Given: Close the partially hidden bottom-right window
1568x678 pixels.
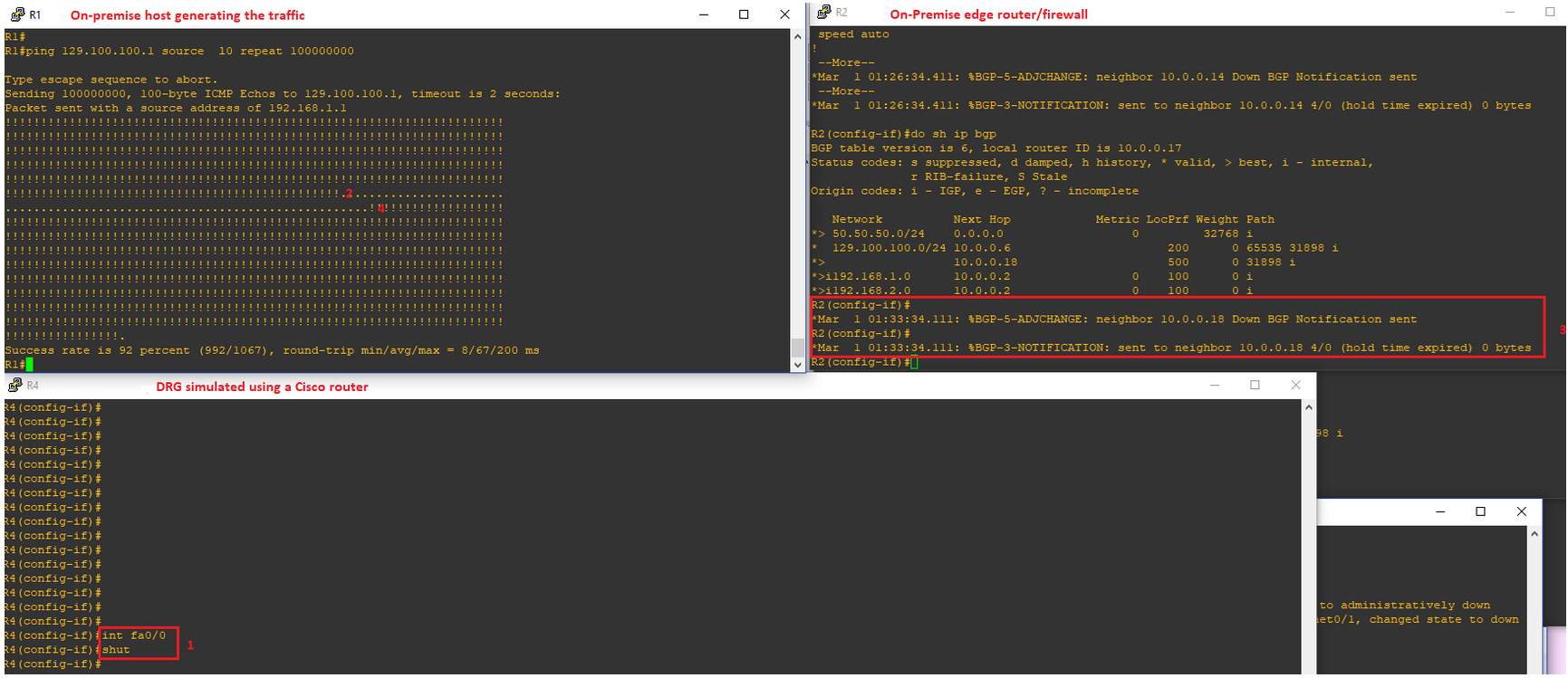Looking at the screenshot, I should click(x=1522, y=511).
